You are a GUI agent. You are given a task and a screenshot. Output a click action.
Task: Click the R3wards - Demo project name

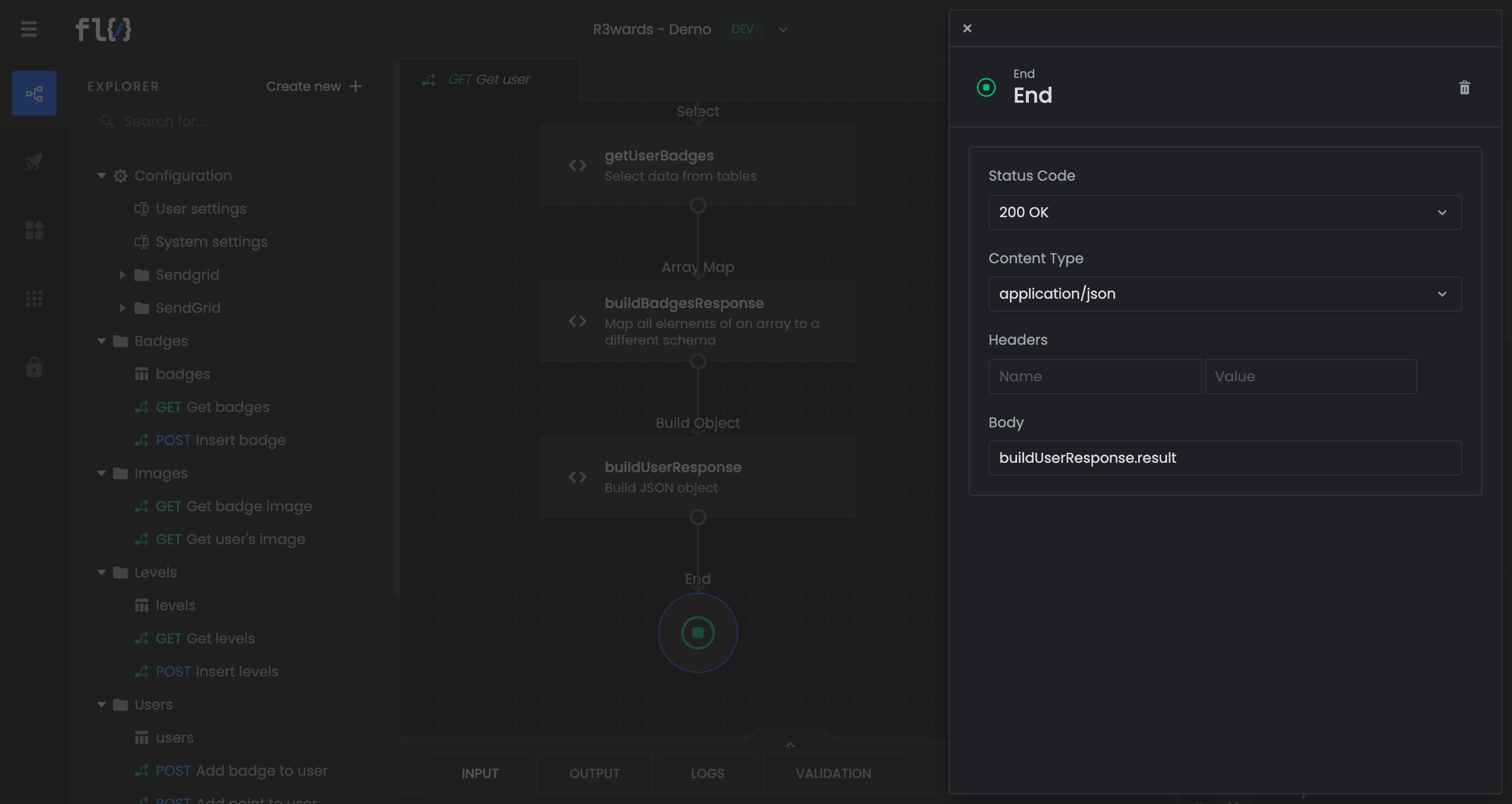[652, 30]
